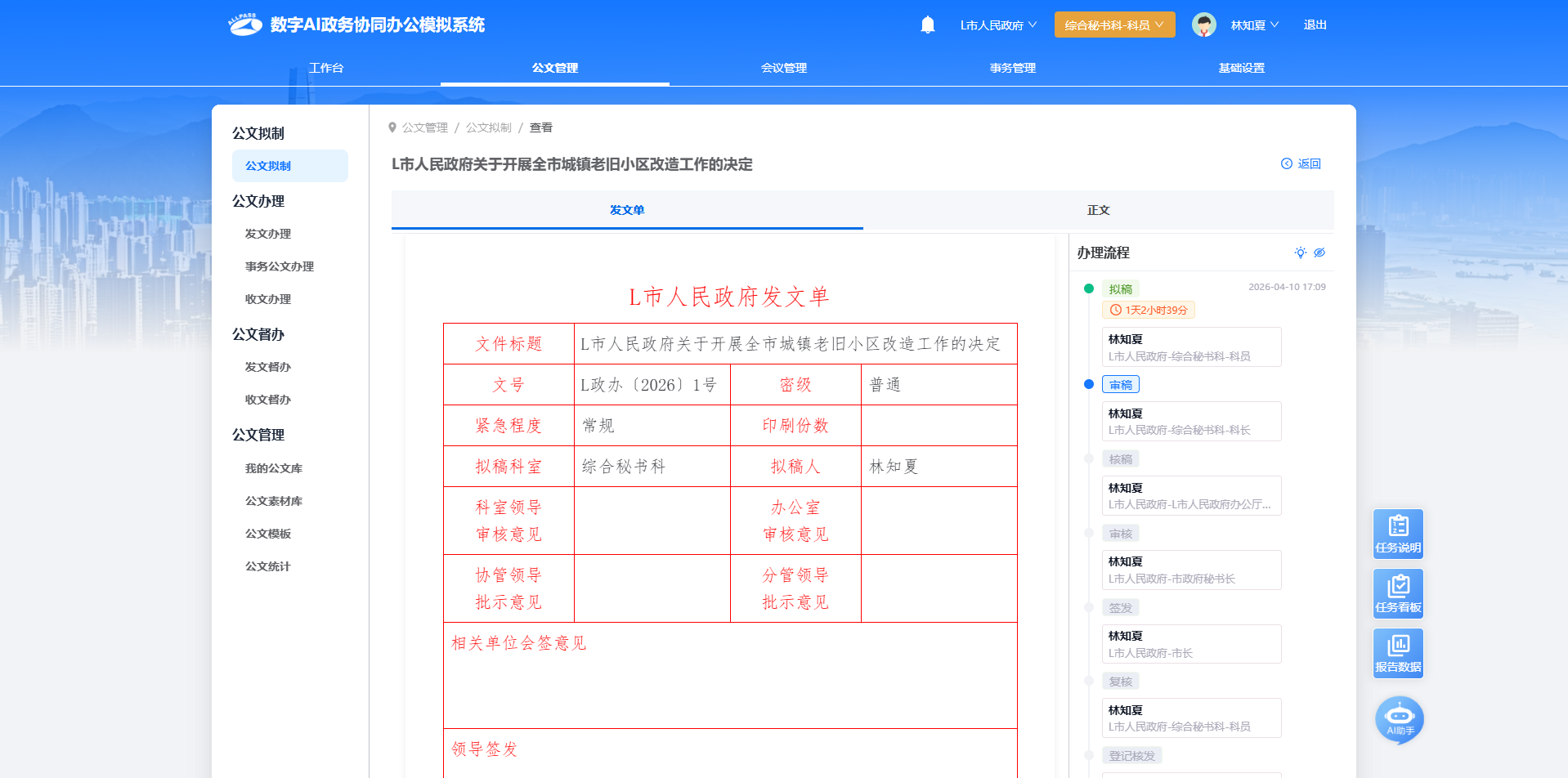Click the blue 审稿 step dot
Image resolution: width=1568 pixels, height=778 pixels.
(x=1089, y=384)
